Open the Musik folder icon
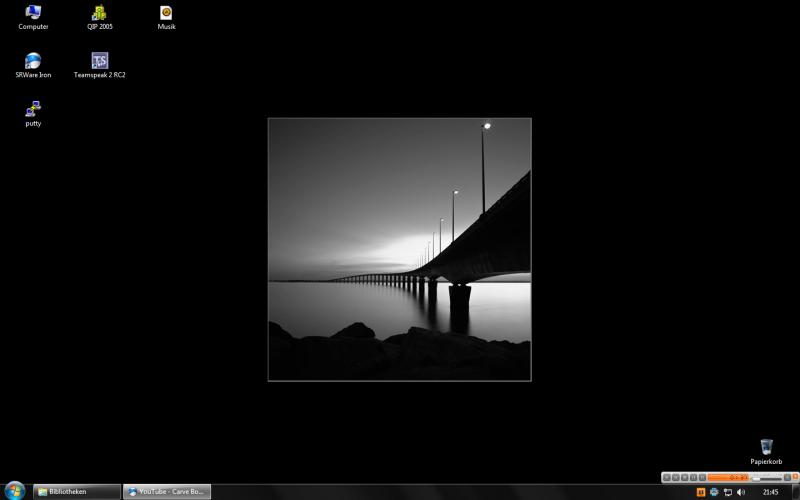 coord(166,14)
